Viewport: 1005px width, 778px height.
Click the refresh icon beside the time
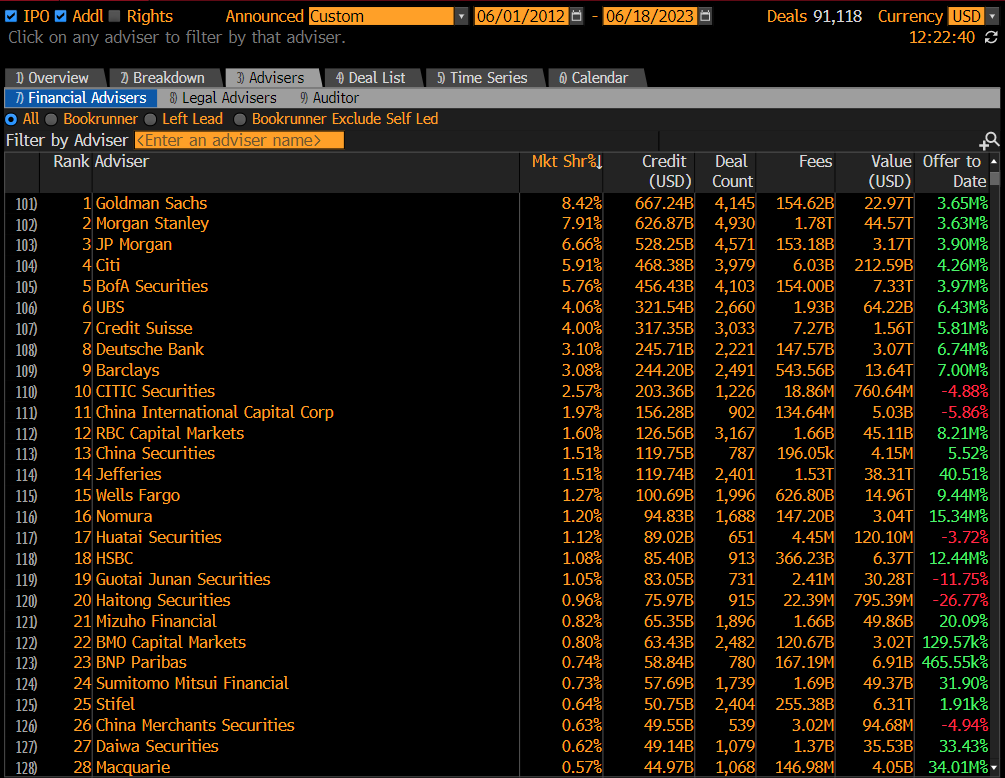click(x=991, y=37)
